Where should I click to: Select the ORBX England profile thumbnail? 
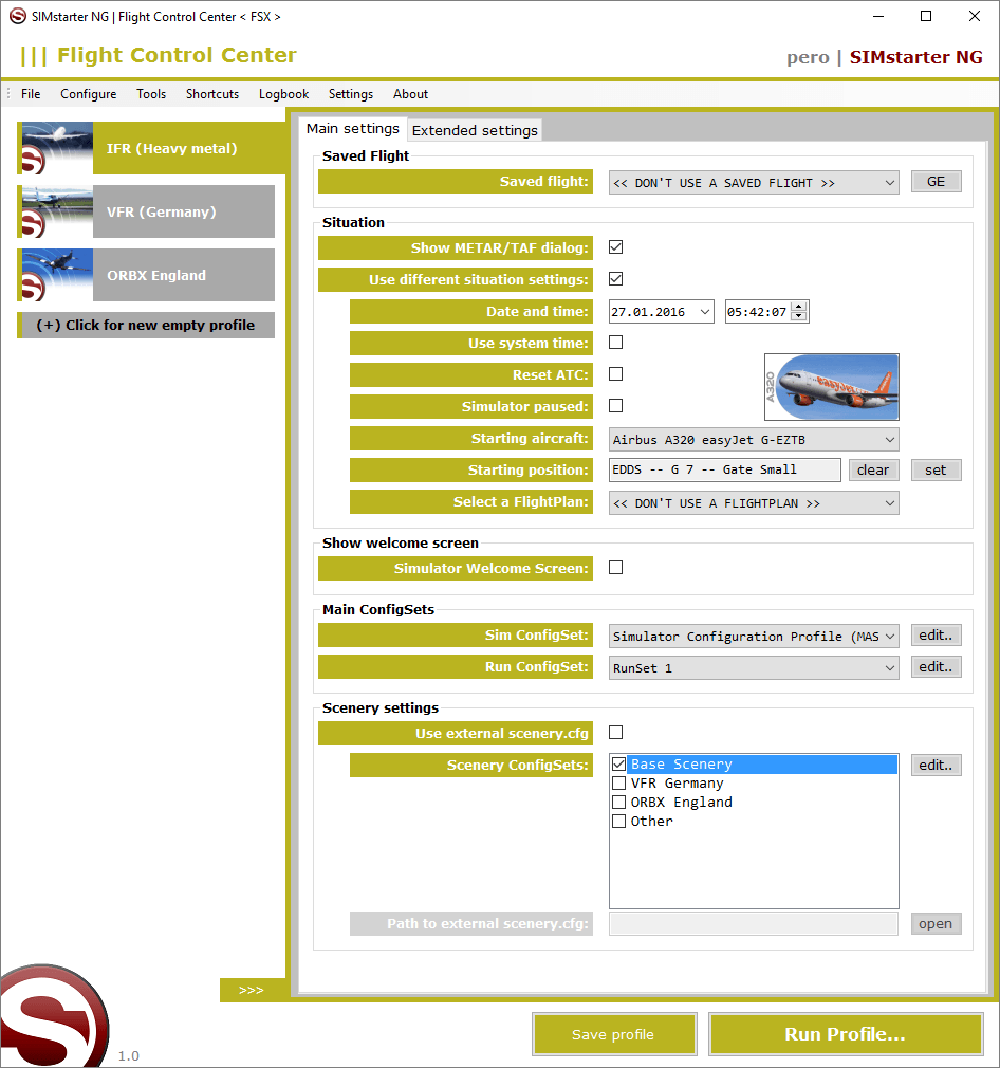57,275
